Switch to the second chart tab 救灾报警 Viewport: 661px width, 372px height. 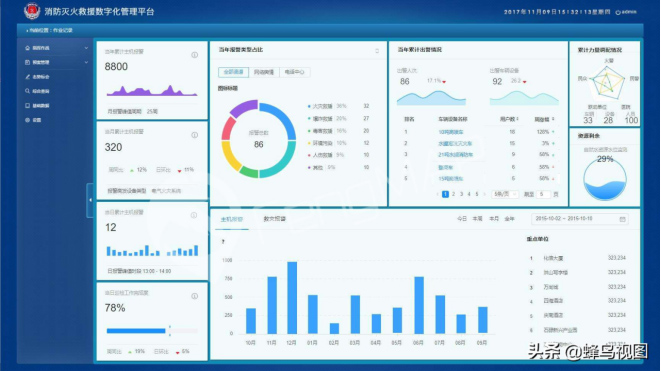coord(274,219)
